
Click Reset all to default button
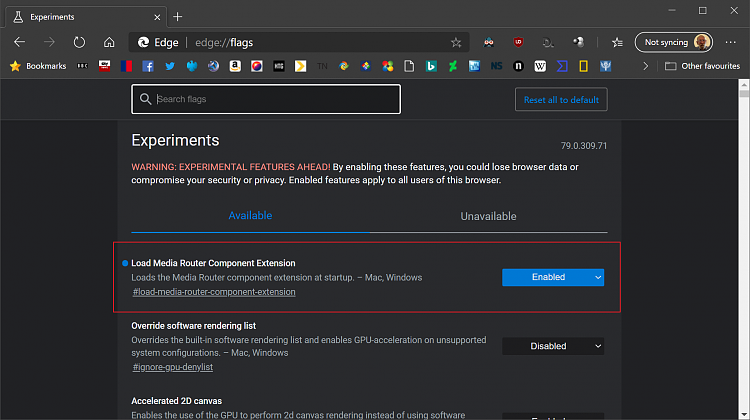(x=561, y=99)
